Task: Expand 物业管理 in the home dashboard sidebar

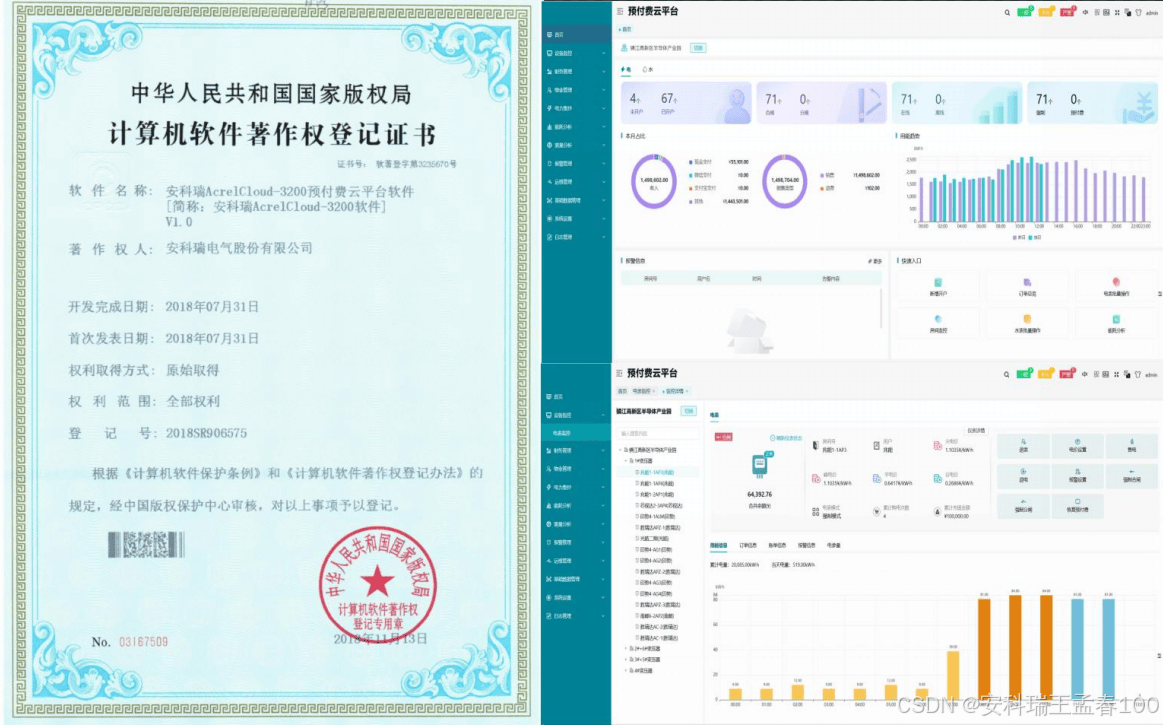Action: click(576, 90)
